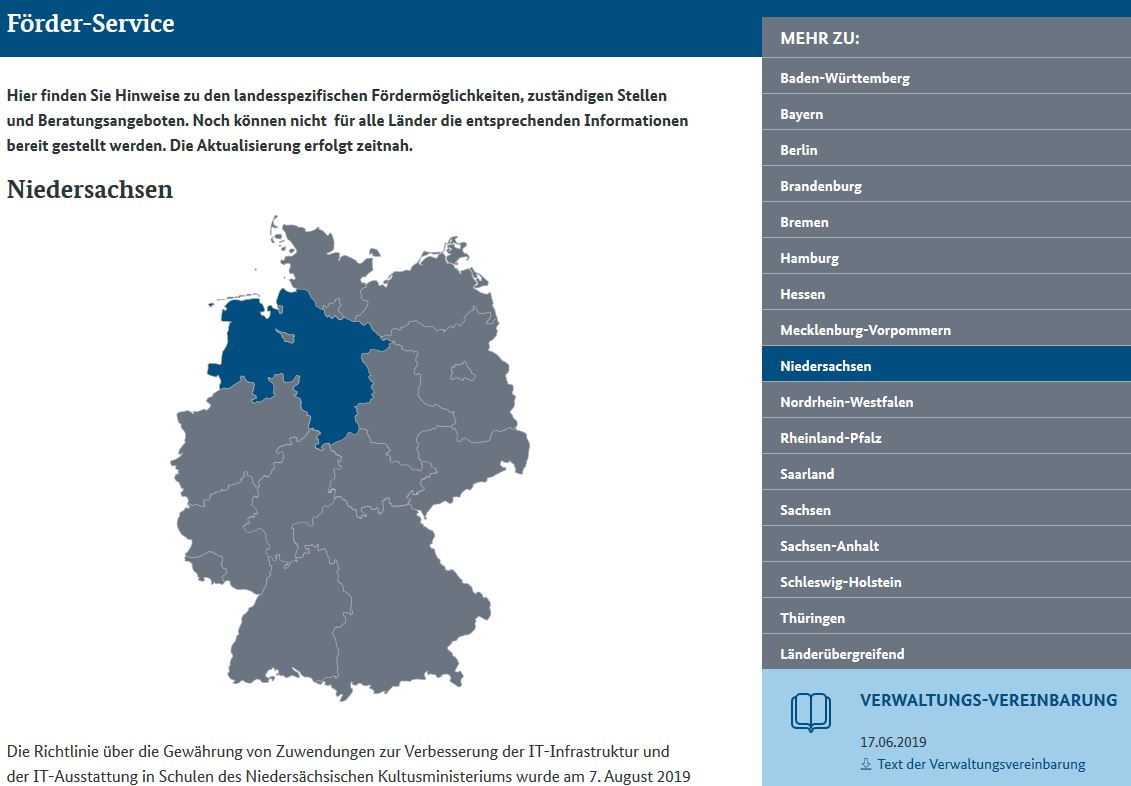Open Mecklenburg-Vorpommern funding page

pyautogui.click(x=866, y=328)
